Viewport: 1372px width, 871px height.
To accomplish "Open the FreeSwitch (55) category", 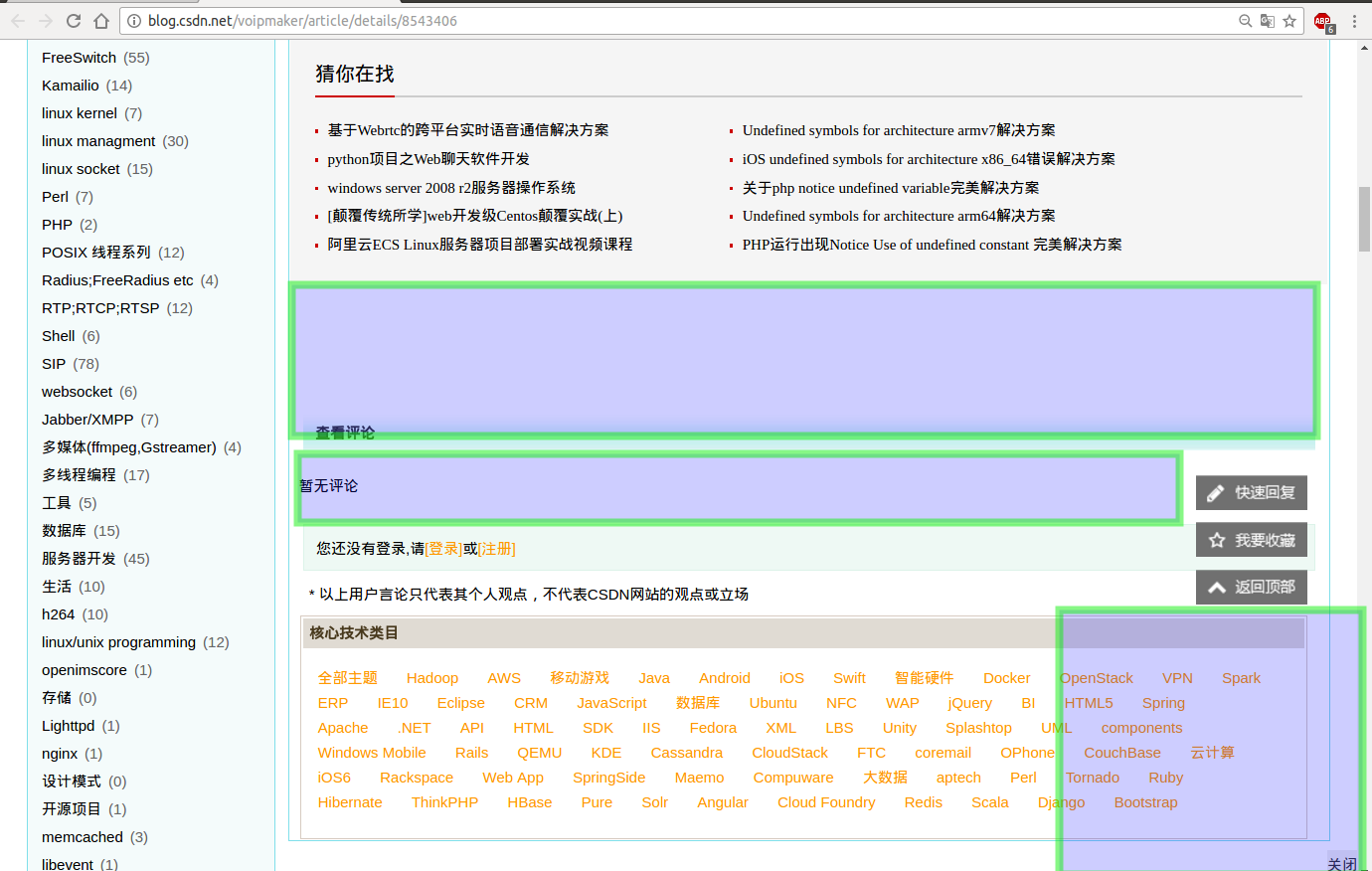I will click(95, 58).
